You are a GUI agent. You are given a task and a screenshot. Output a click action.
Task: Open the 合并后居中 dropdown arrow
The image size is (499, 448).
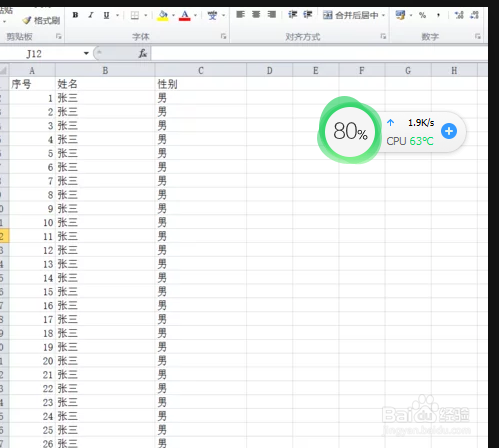click(383, 15)
